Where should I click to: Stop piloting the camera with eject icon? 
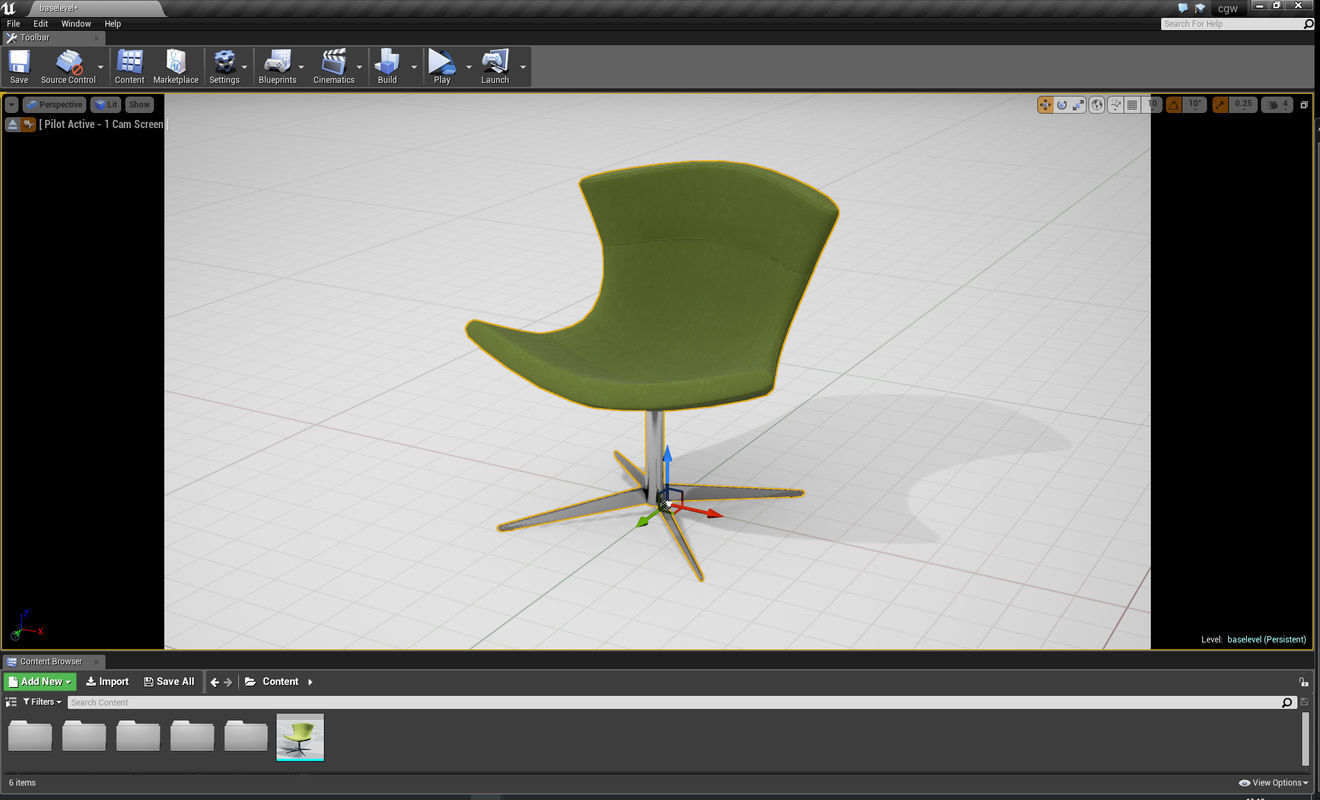pos(10,123)
